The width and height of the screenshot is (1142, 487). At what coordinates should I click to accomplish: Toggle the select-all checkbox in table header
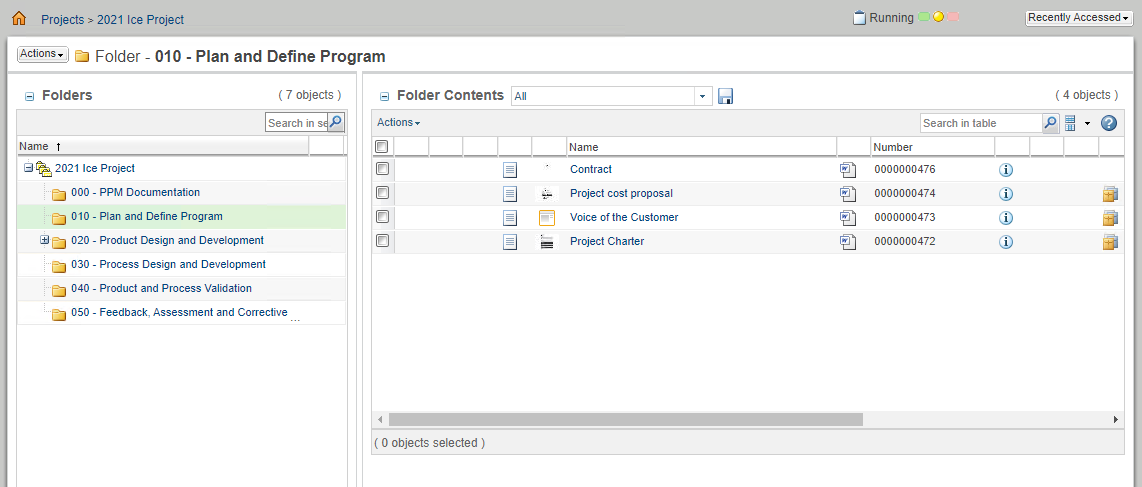[382, 147]
